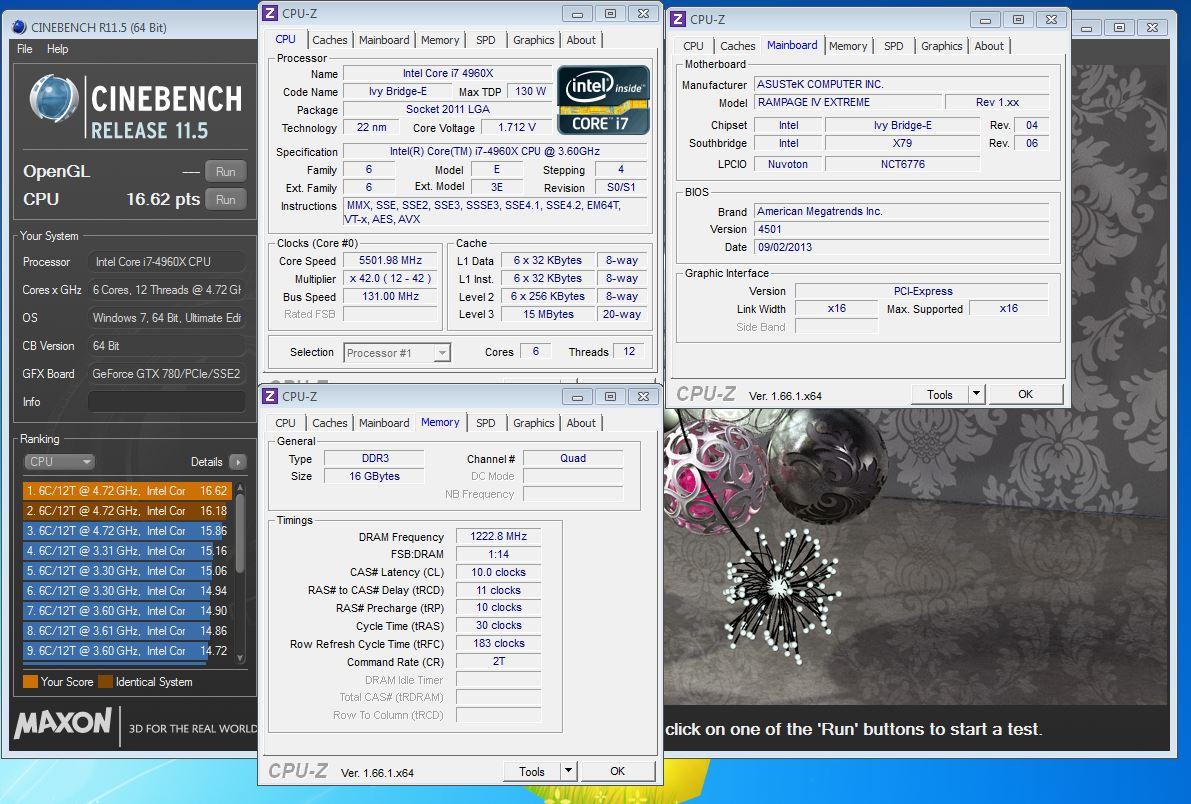Open About tab in top CPU-Z CPU window

581,40
